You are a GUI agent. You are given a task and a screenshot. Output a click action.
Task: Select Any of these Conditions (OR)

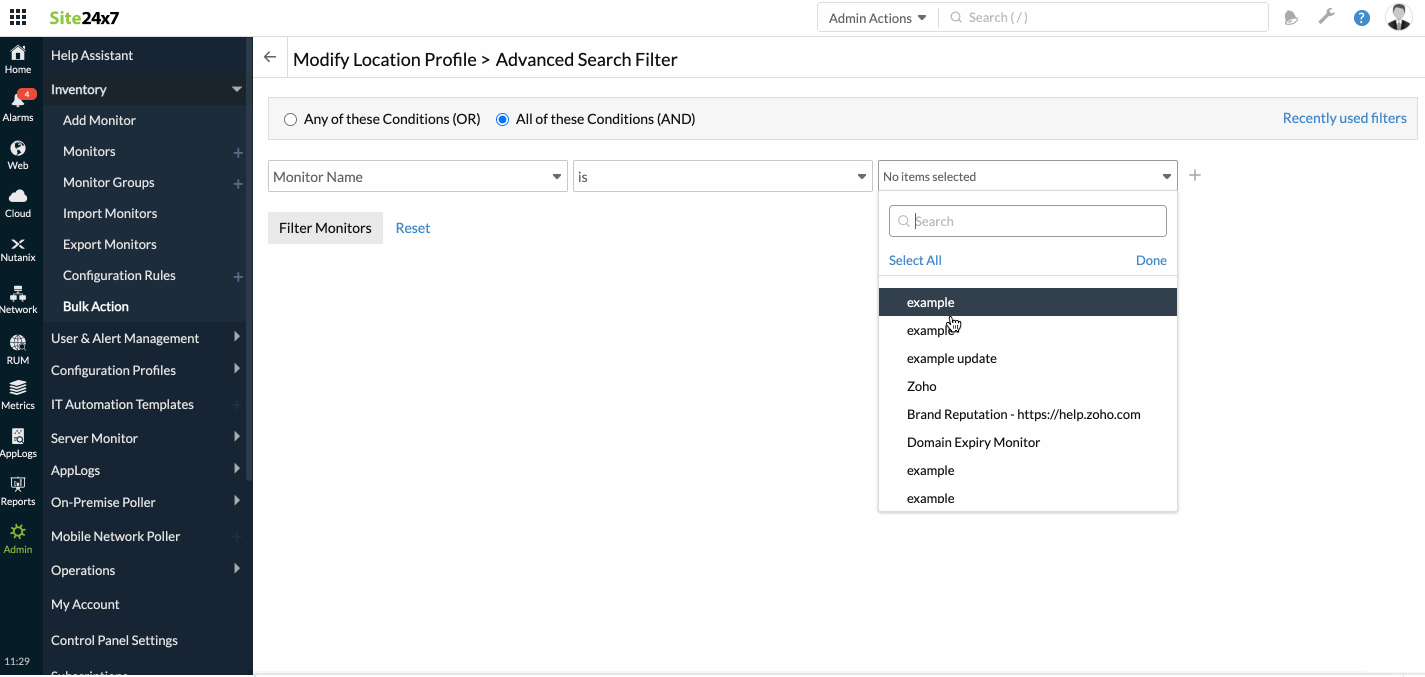[291, 119]
